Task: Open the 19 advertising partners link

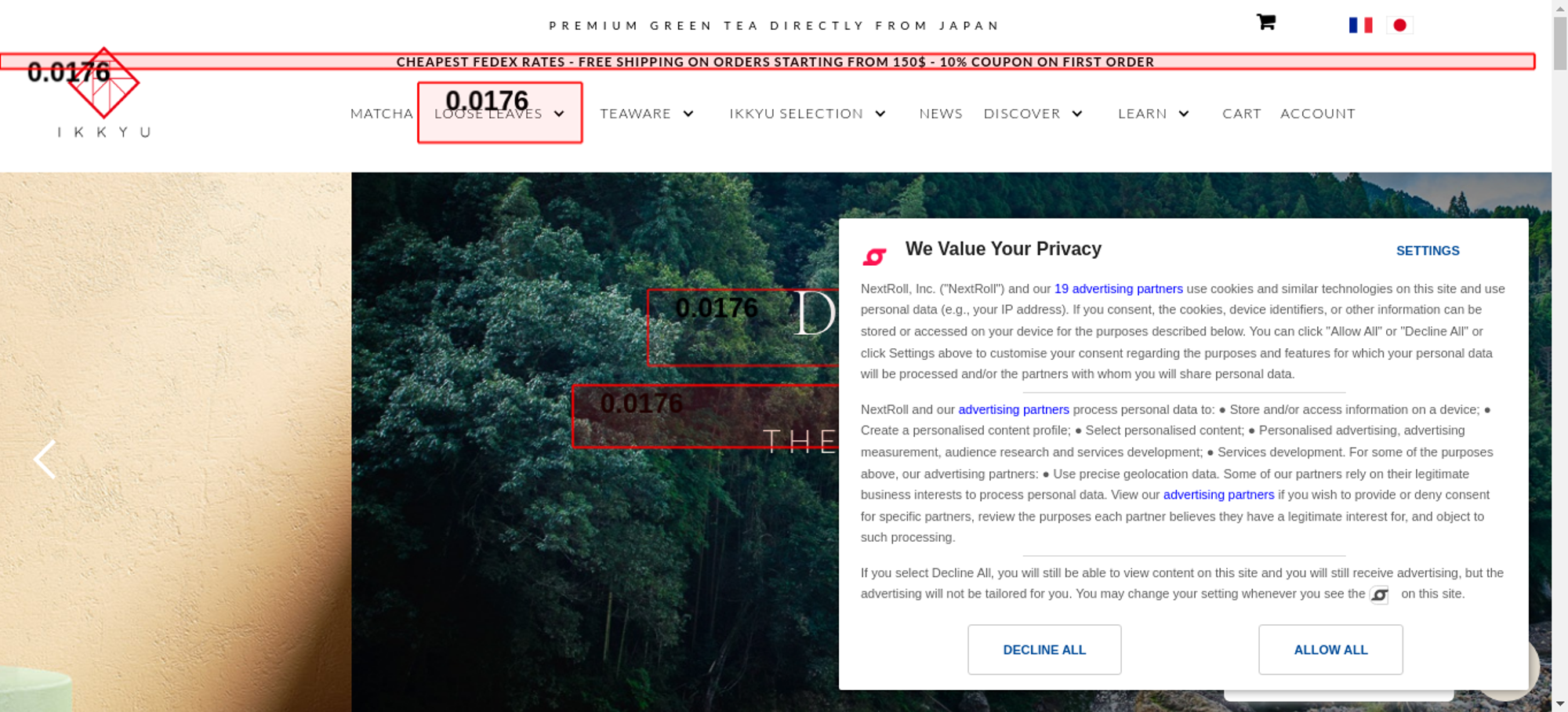Action: tap(1118, 289)
